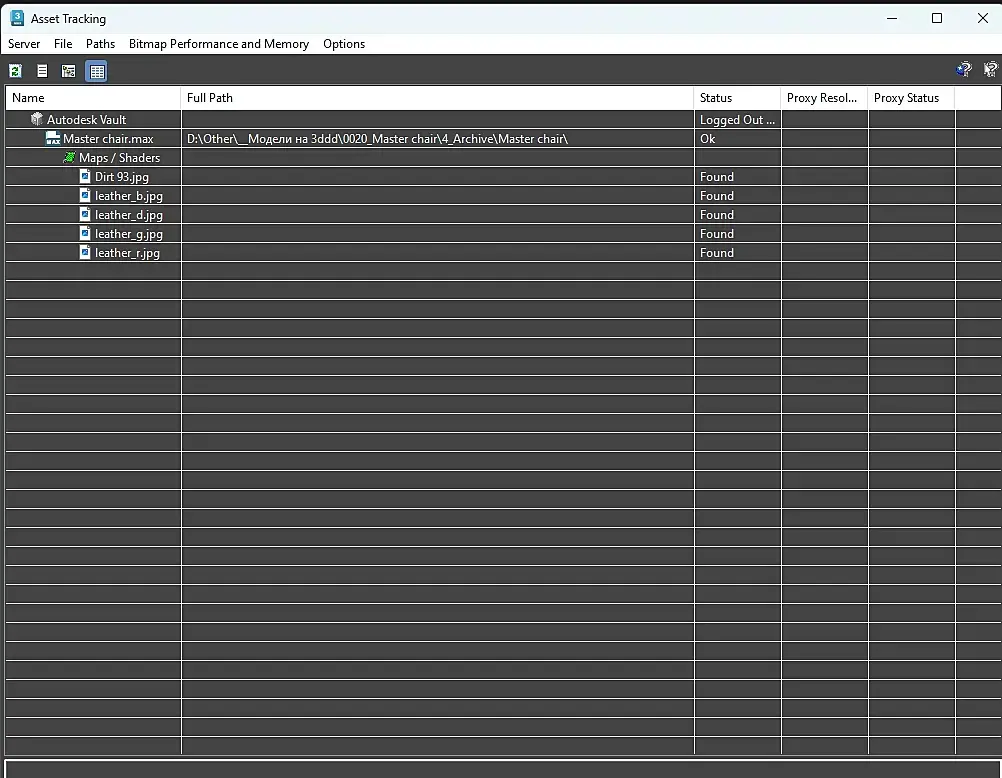Click the image icon next to leather_g.jpg
Screen dimensions: 1002x778
click(x=85, y=233)
